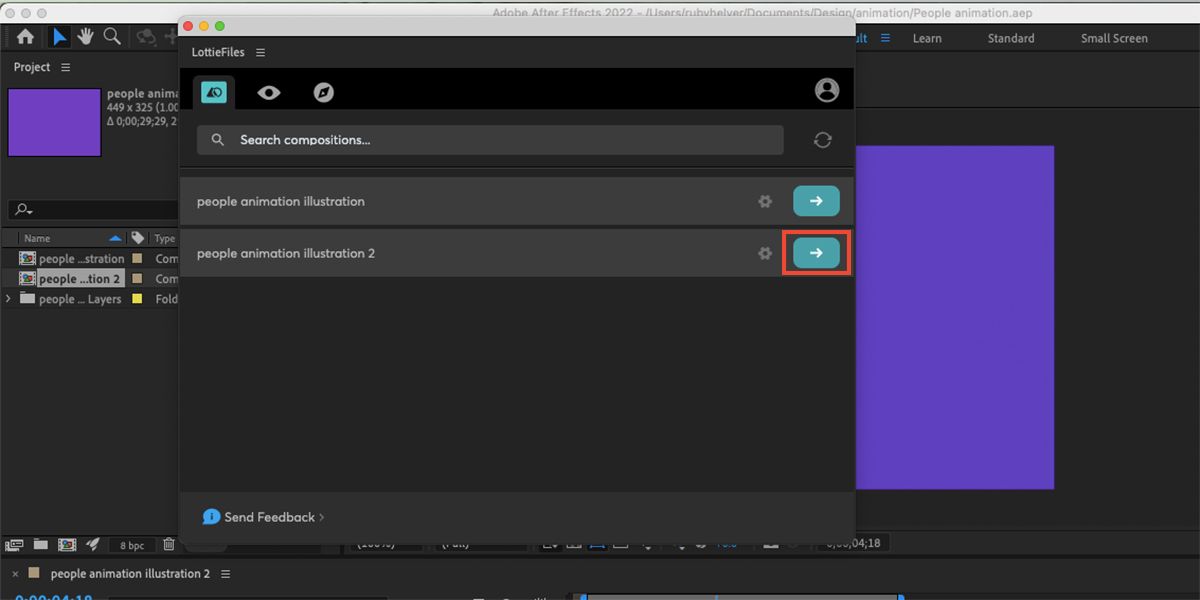The height and width of the screenshot is (600, 1200).
Task: Click the purple composition thumbnail in Project panel
Action: 55,122
